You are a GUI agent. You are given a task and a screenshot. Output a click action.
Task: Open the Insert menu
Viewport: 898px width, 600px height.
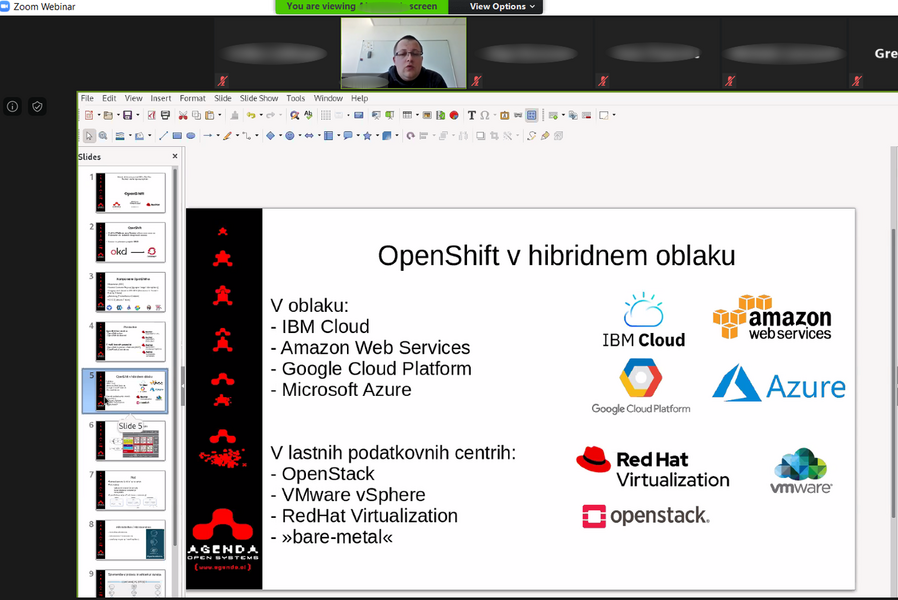(x=161, y=98)
